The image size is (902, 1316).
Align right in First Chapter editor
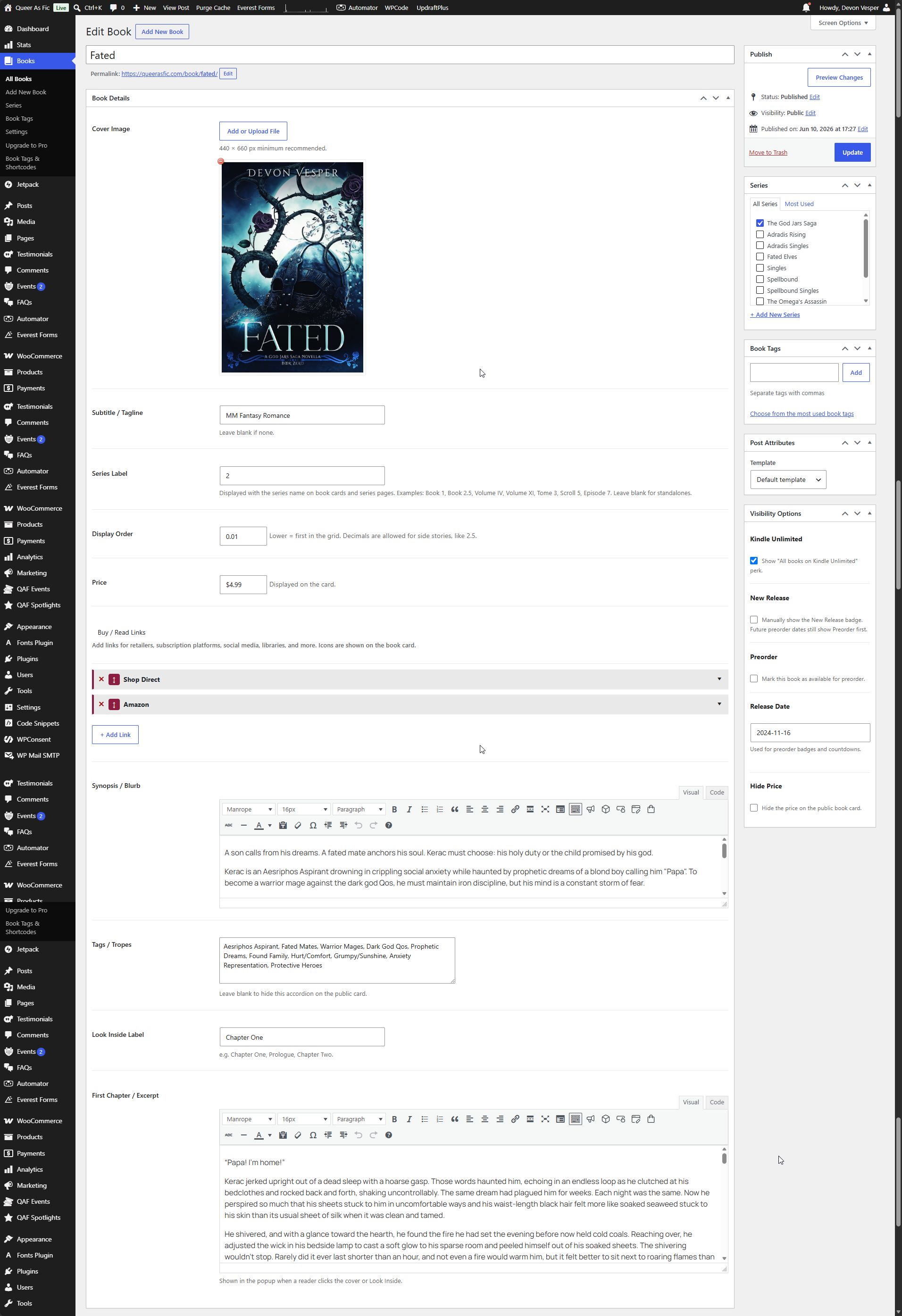[x=500, y=1119]
